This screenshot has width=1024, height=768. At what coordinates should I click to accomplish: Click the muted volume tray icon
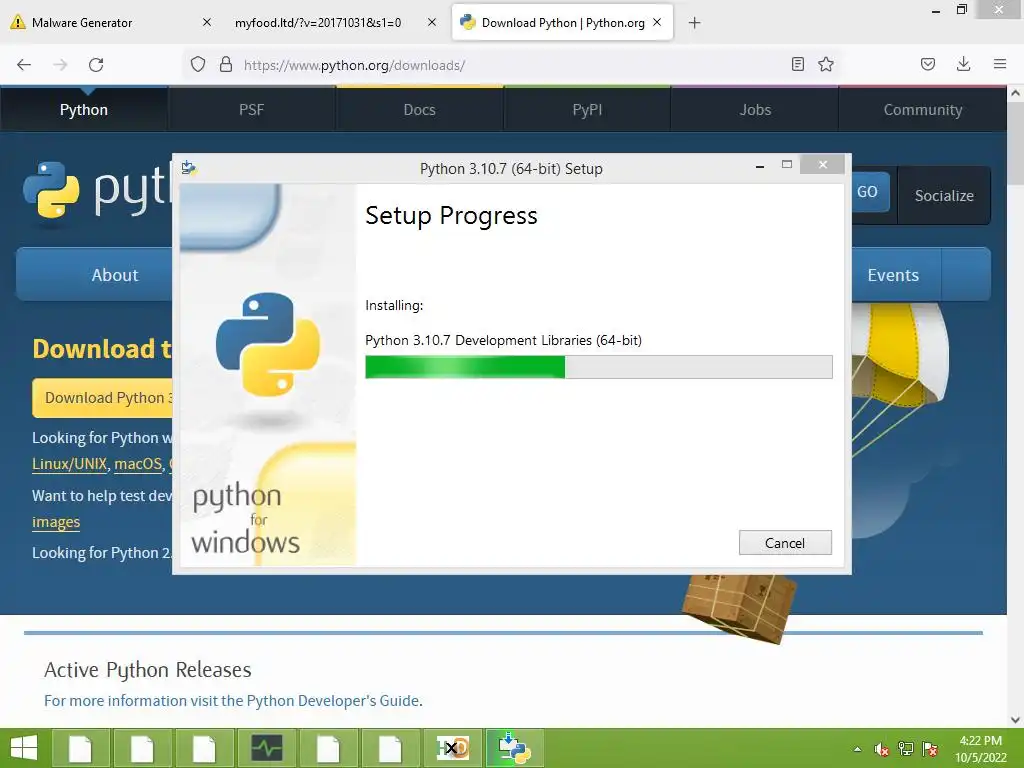tap(882, 749)
